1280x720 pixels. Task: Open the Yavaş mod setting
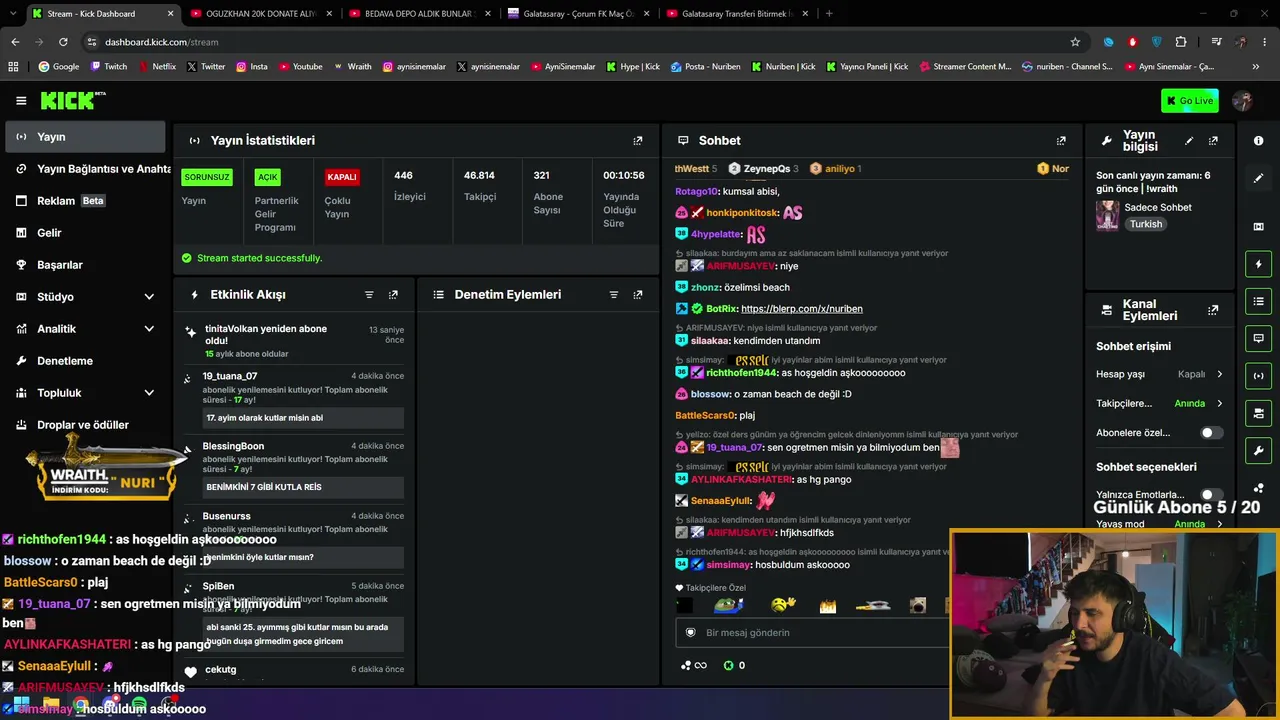1159,524
